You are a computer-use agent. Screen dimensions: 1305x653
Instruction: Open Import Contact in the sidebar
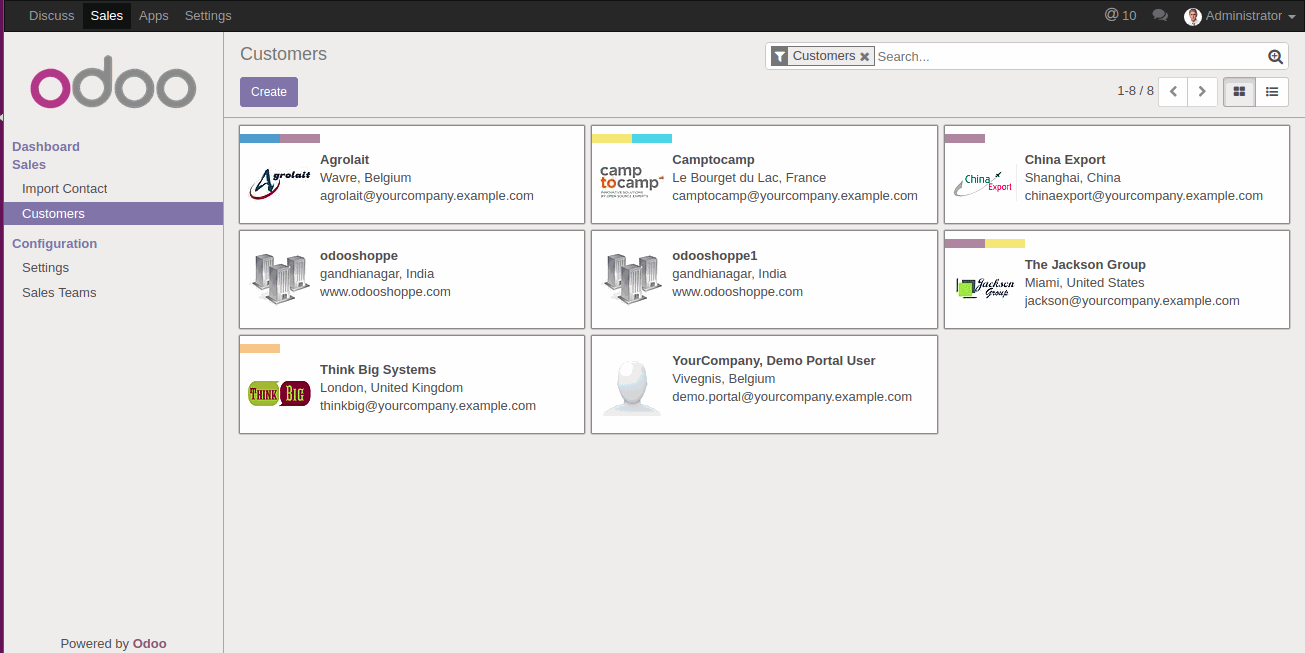[65, 189]
